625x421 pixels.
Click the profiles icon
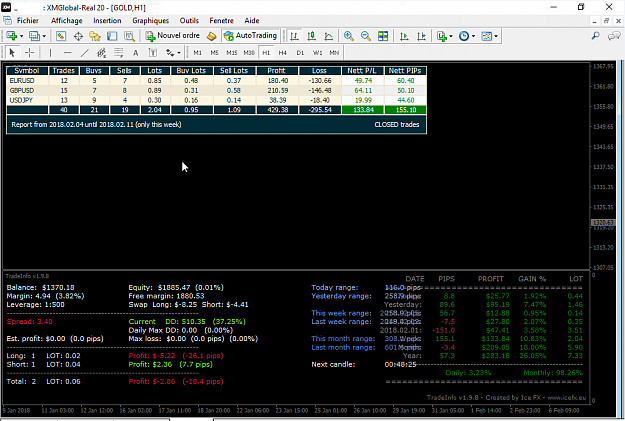35,36
